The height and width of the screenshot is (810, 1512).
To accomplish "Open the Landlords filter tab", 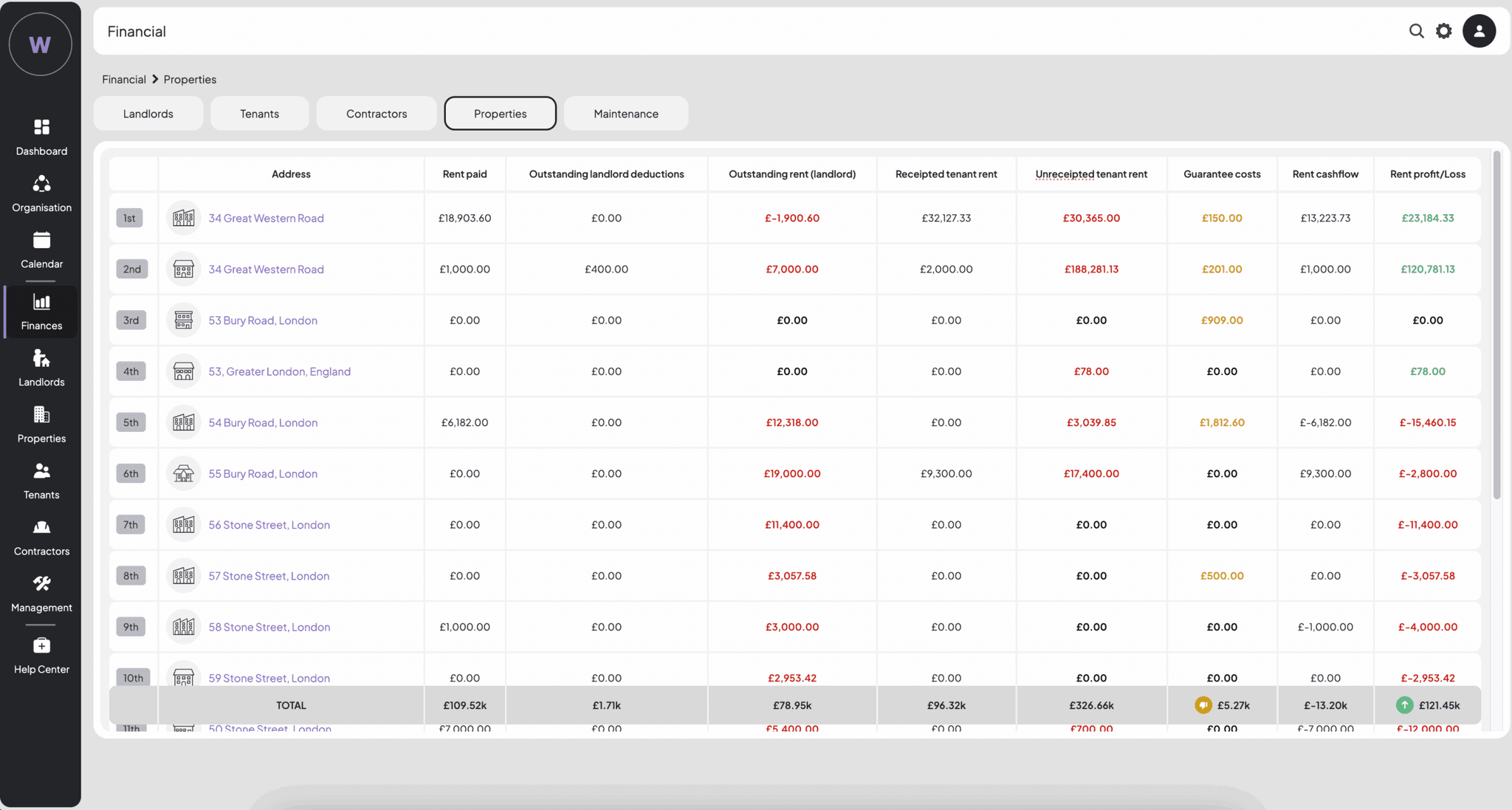I will pyautogui.click(x=148, y=113).
